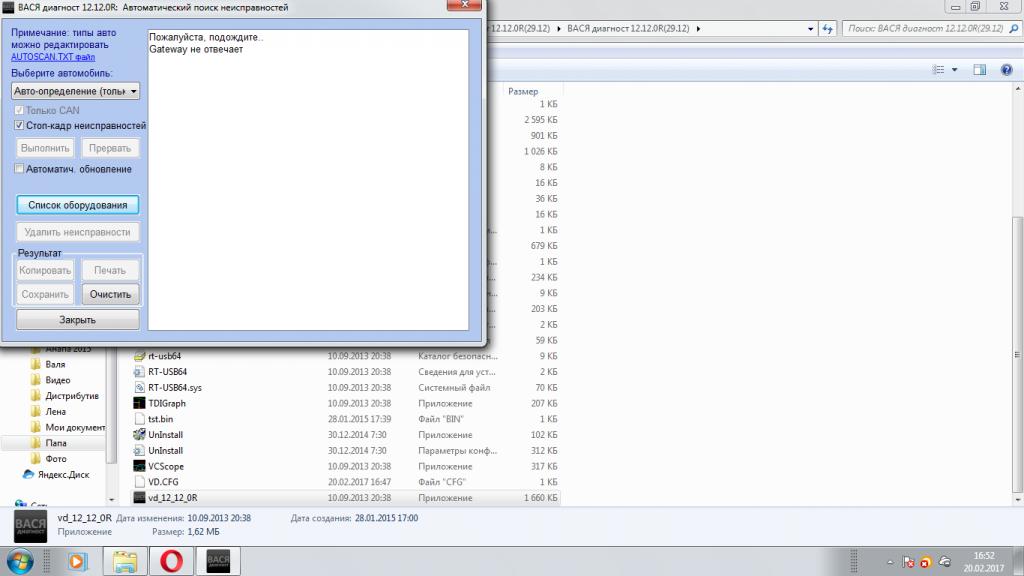Click the Файл "BIN" type of tst.bin

(x=441, y=419)
